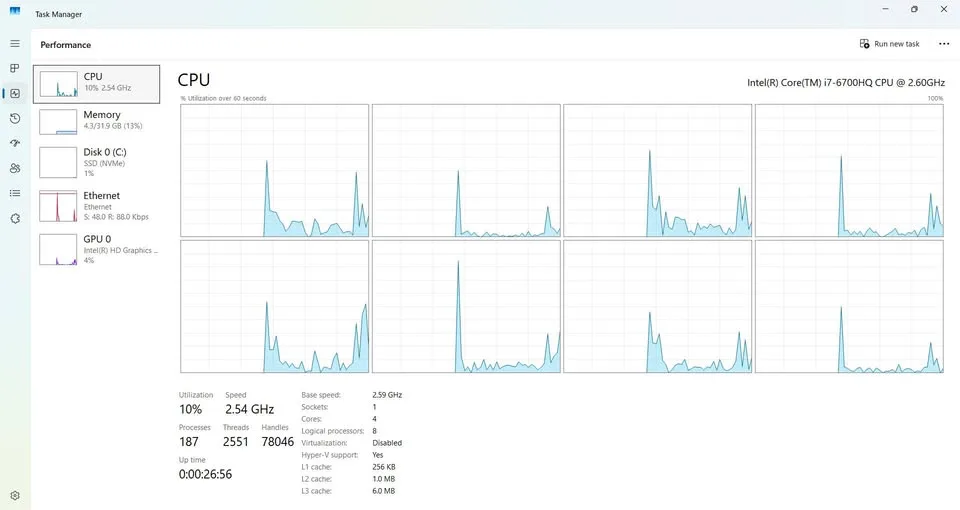960x510 pixels.
Task: Select the CPU performance item
Action: click(x=97, y=83)
